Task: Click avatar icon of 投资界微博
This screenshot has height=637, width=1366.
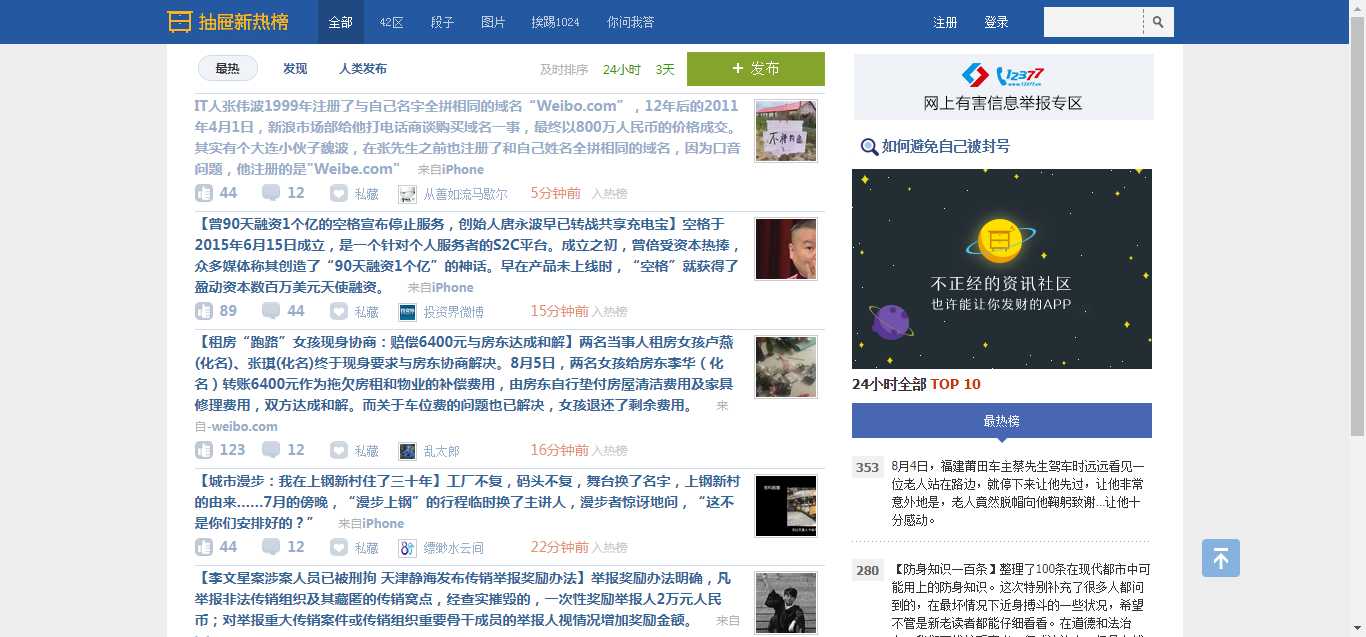Action: (407, 312)
